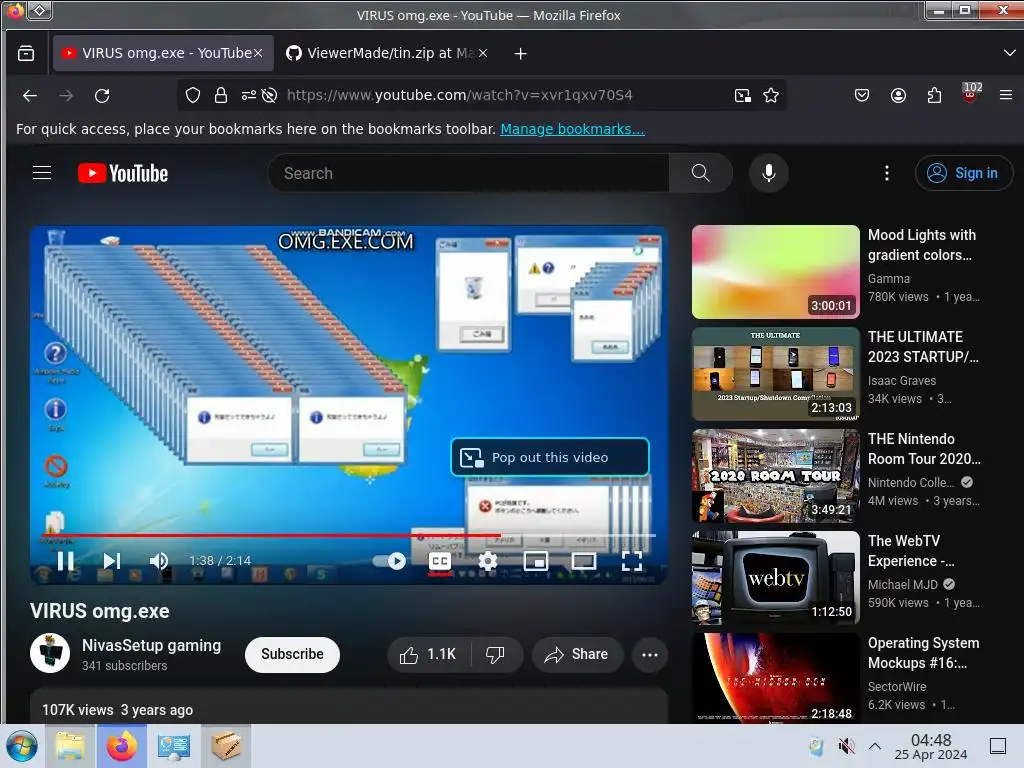This screenshot has width=1024, height=768.
Task: Mute the video player volume
Action: coord(159,561)
